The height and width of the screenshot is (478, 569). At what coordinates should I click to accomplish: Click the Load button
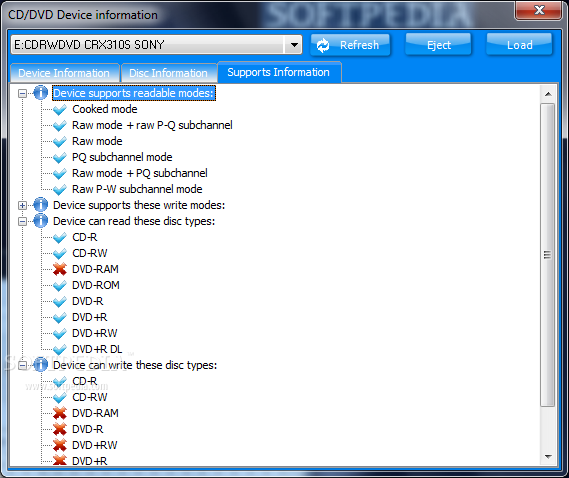519,45
